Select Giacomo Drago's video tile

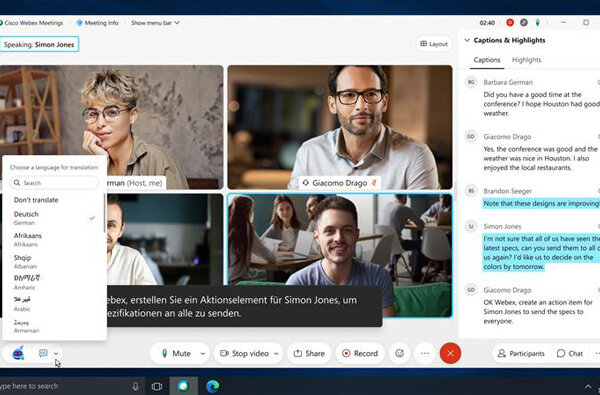(x=340, y=127)
